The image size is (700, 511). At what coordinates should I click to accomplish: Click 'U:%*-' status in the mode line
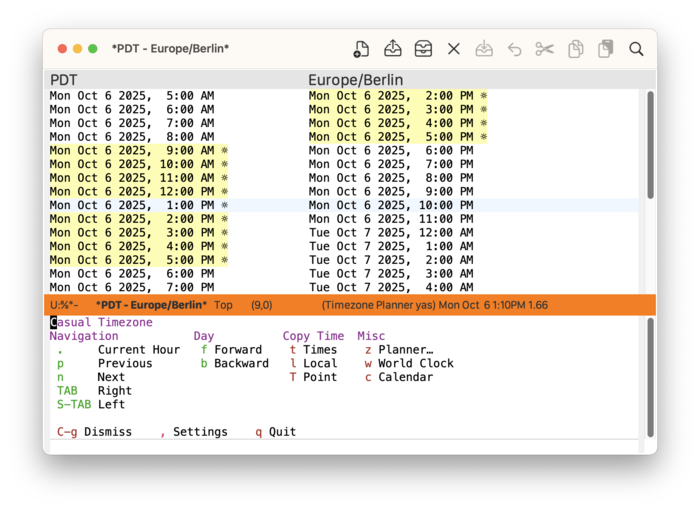click(x=64, y=305)
